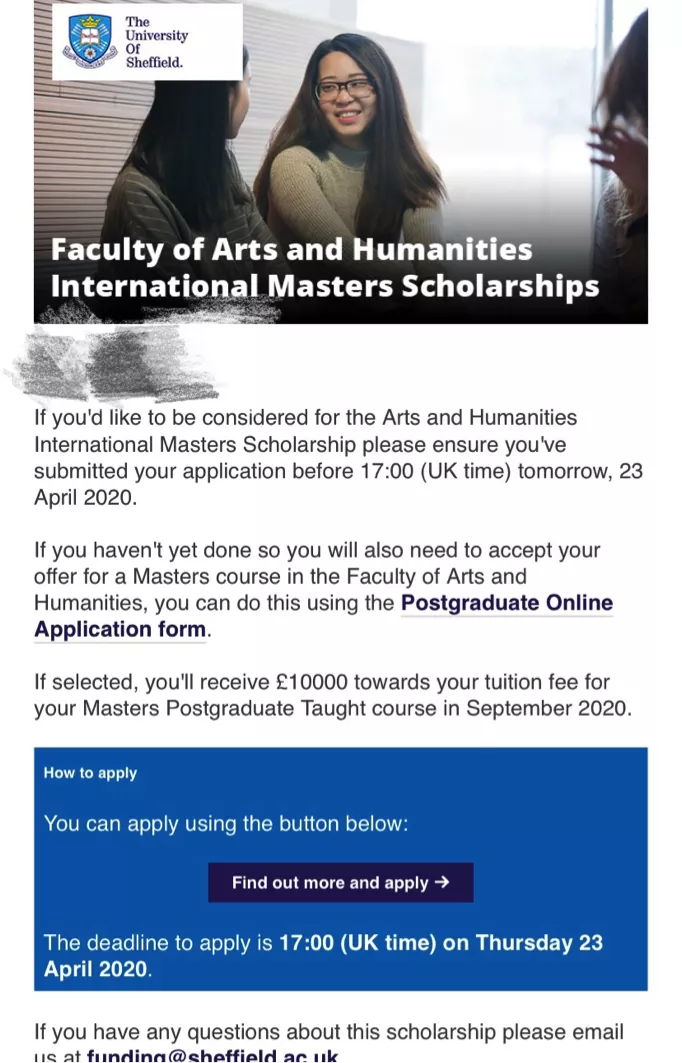Screen dimensions: 682x1063
Task: Click the arrow on the apply button
Action: tap(442, 882)
